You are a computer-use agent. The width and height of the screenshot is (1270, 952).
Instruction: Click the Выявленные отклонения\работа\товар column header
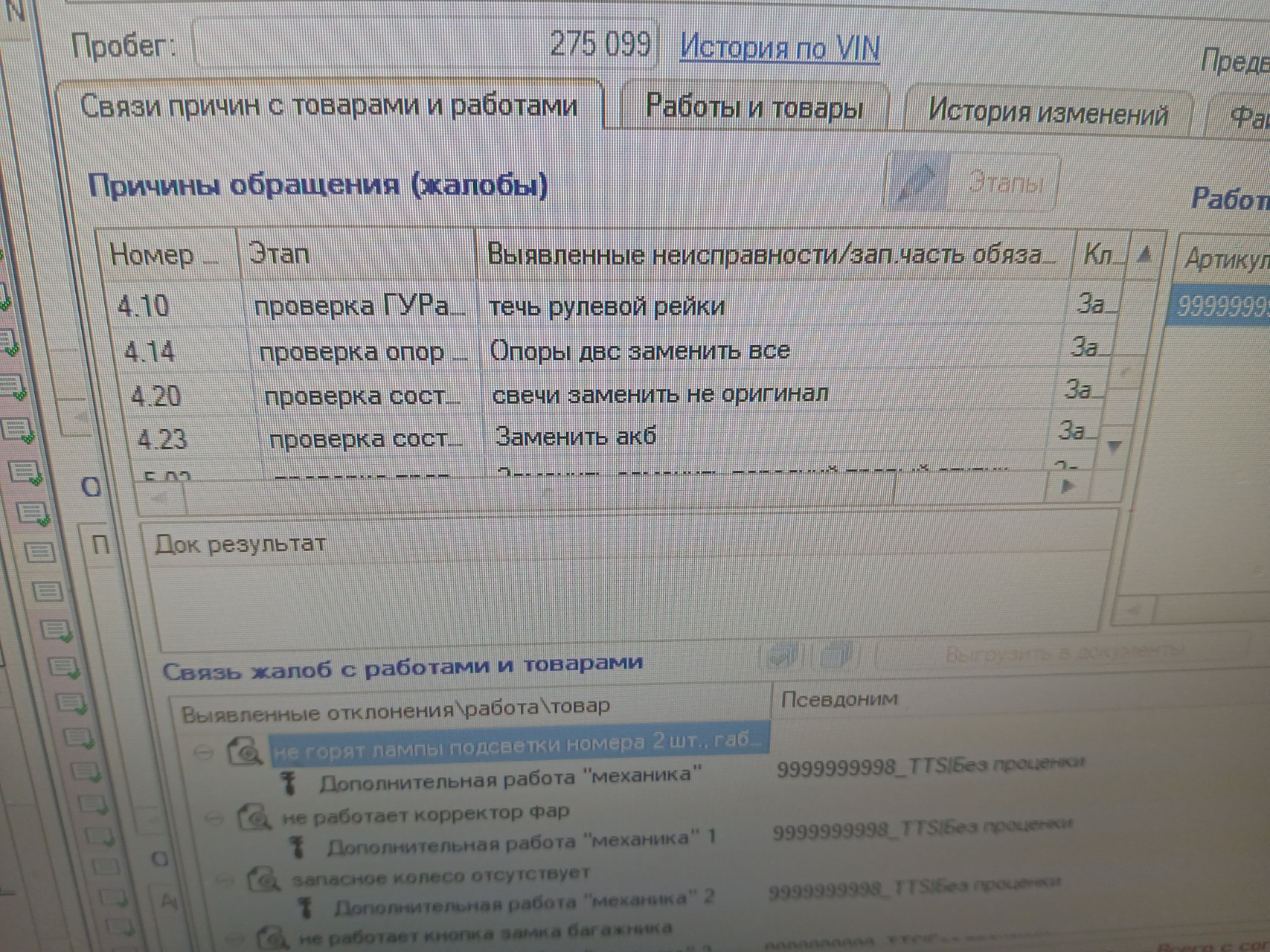[470, 707]
